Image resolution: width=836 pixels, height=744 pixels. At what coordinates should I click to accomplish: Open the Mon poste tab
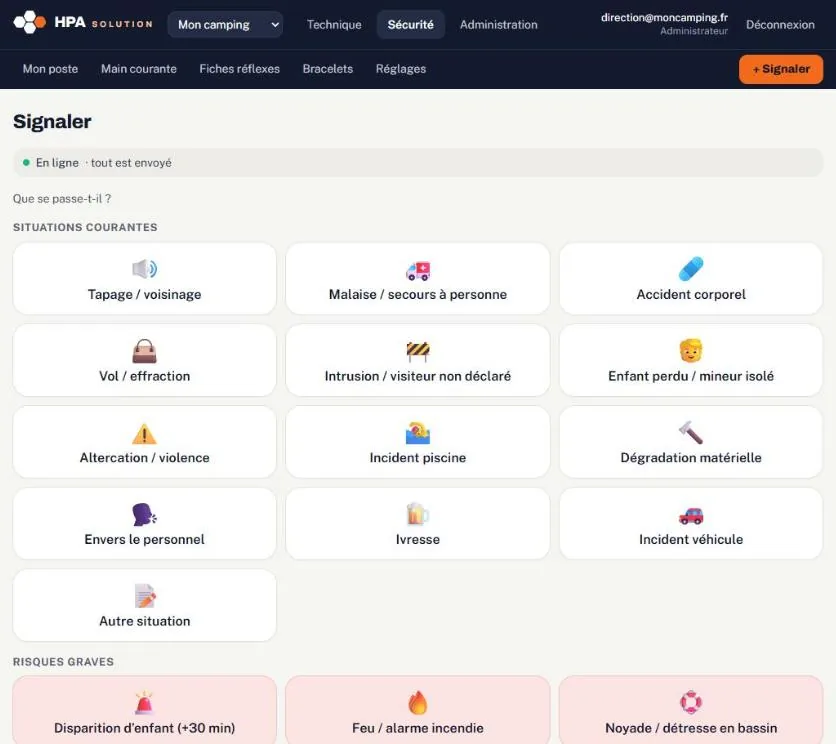pyautogui.click(x=50, y=69)
